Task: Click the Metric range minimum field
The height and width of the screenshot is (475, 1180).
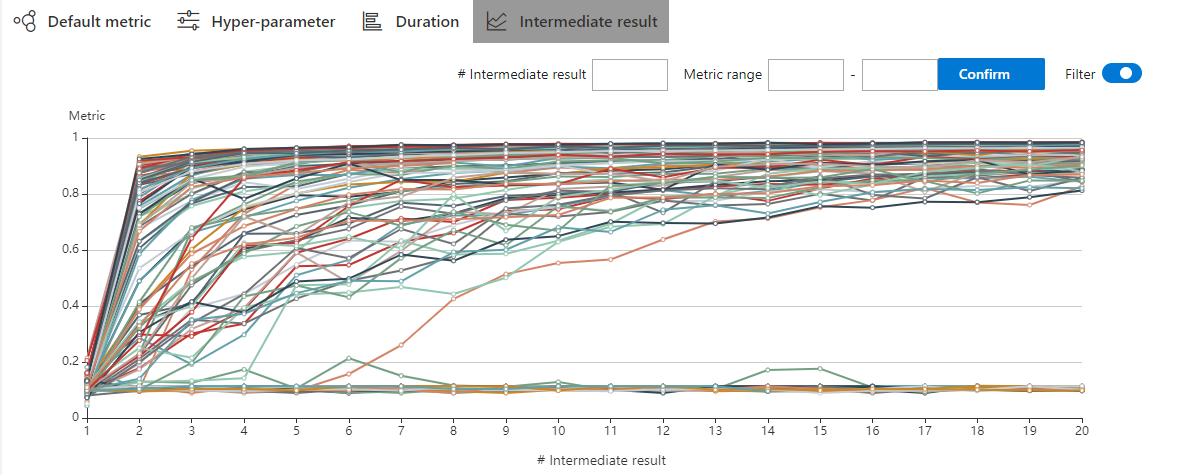Action: pos(806,75)
